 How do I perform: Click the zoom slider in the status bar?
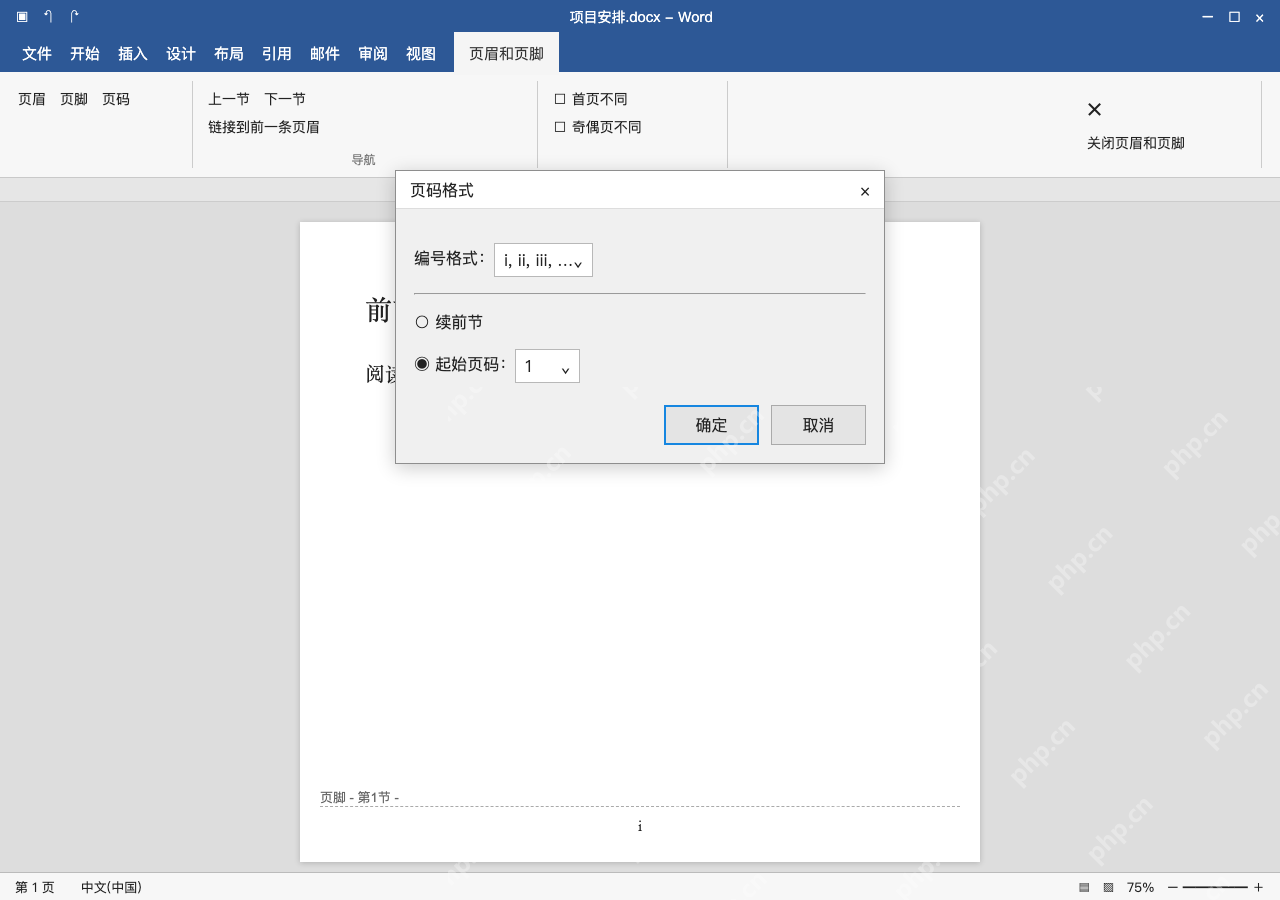[x=1215, y=887]
